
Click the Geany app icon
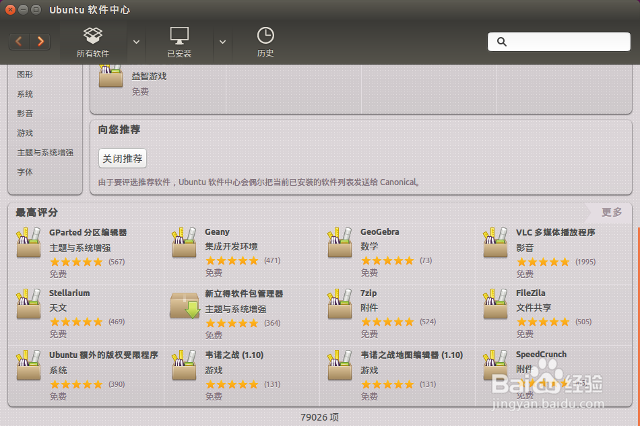point(184,243)
